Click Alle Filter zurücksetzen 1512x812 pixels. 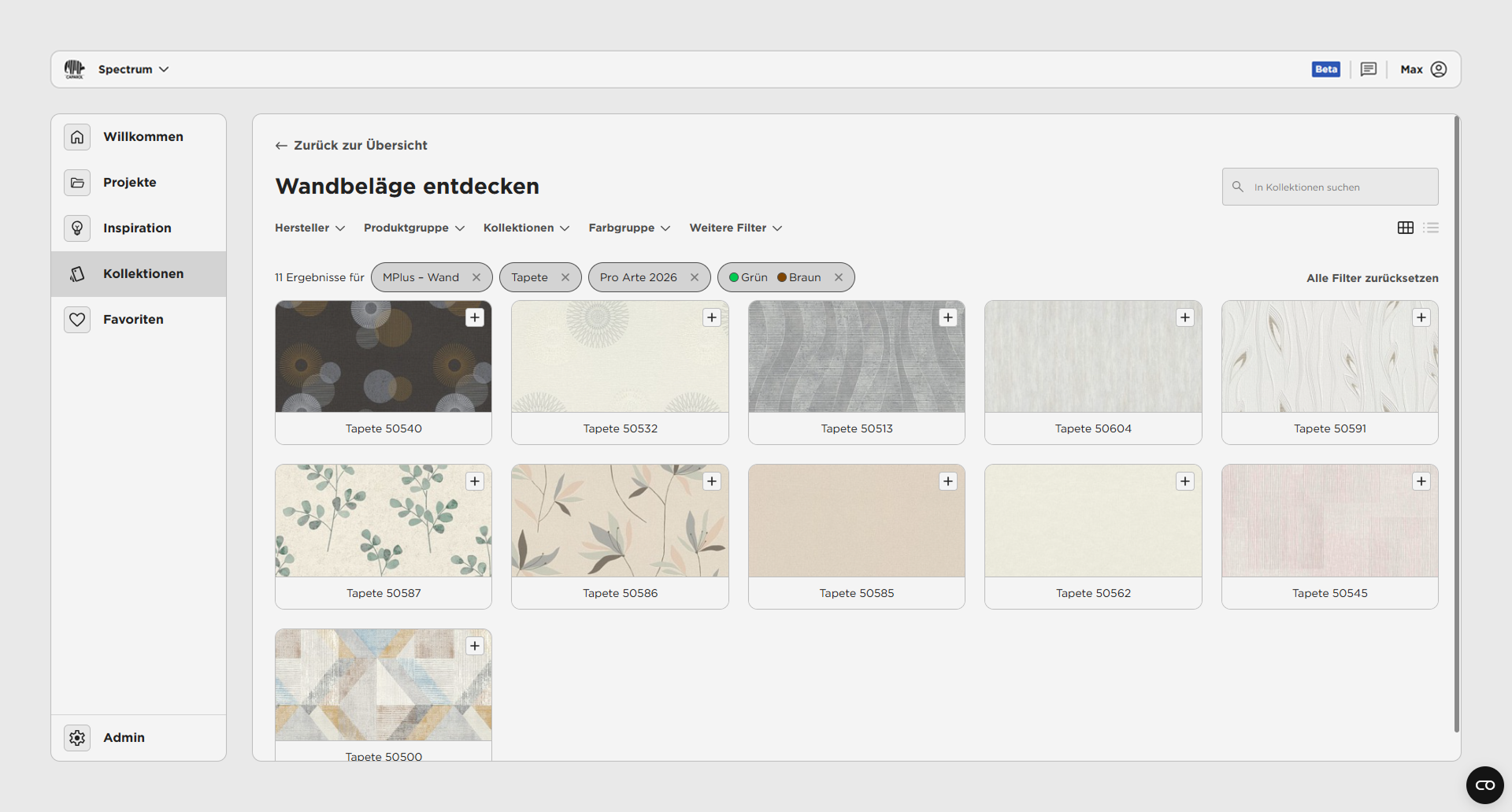coord(1372,278)
